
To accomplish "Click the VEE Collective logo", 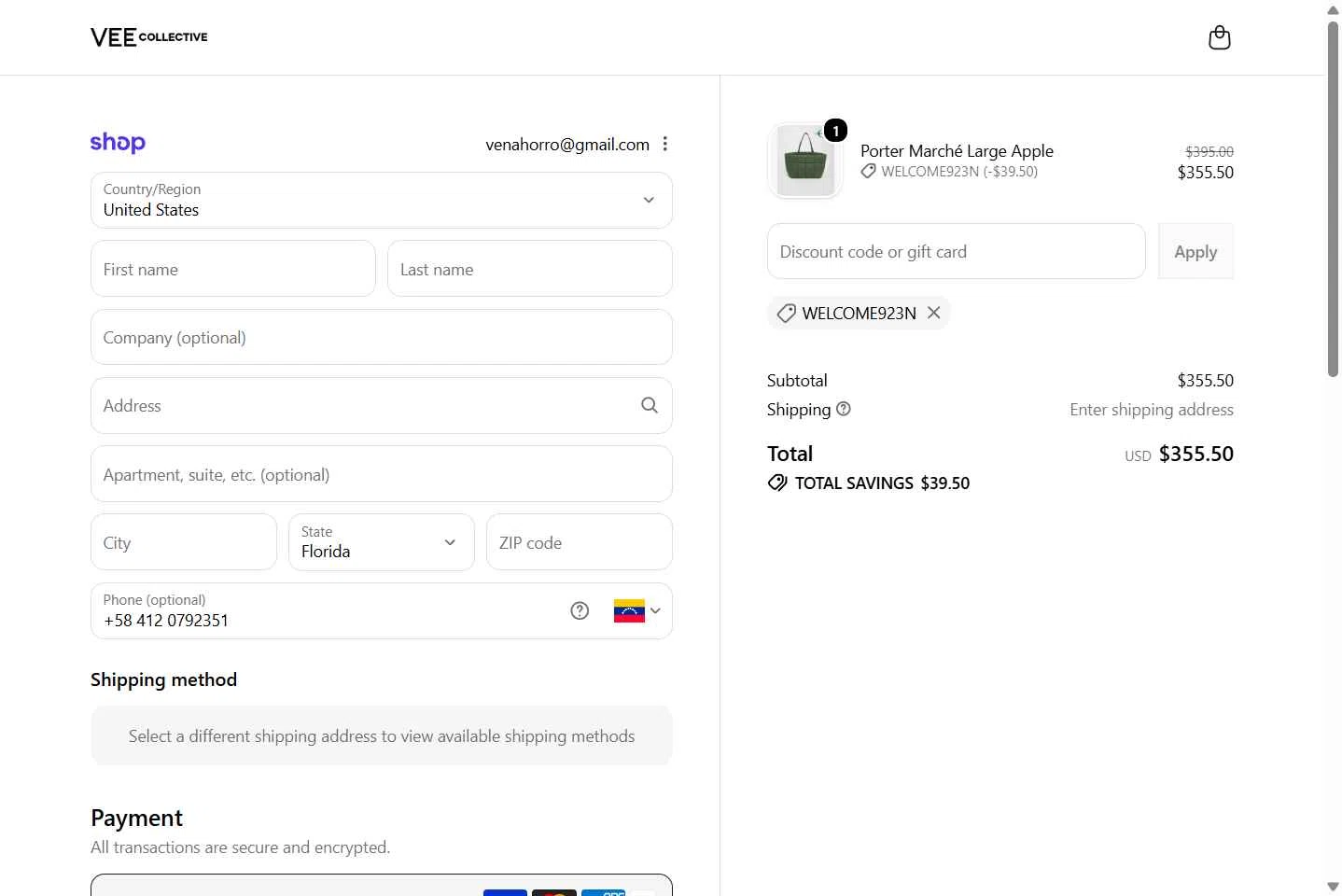I will click(149, 37).
